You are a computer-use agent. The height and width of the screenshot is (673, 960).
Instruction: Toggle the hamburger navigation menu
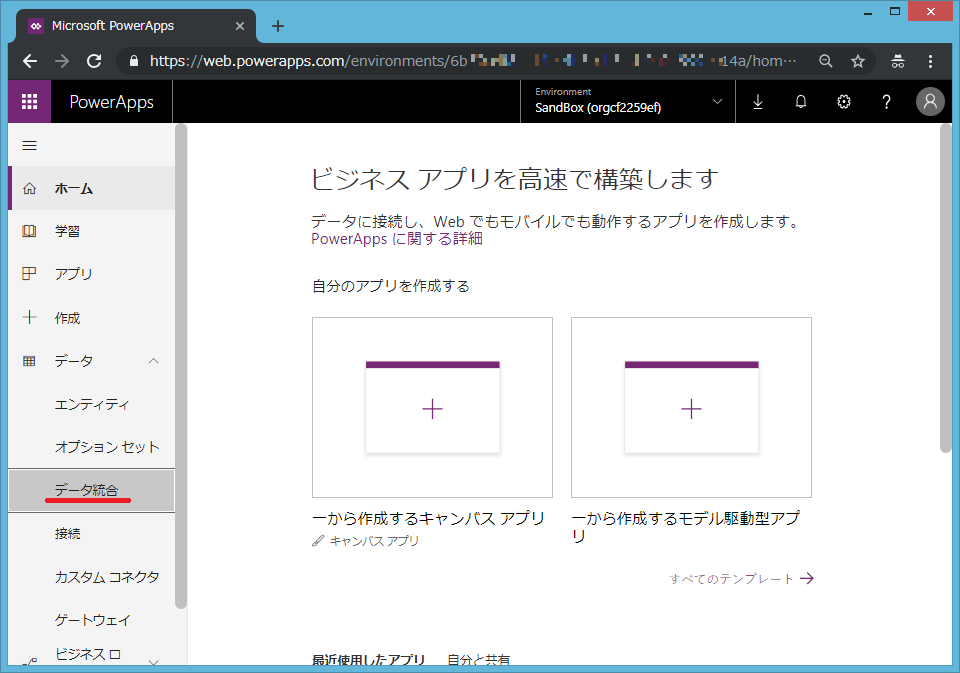click(29, 145)
